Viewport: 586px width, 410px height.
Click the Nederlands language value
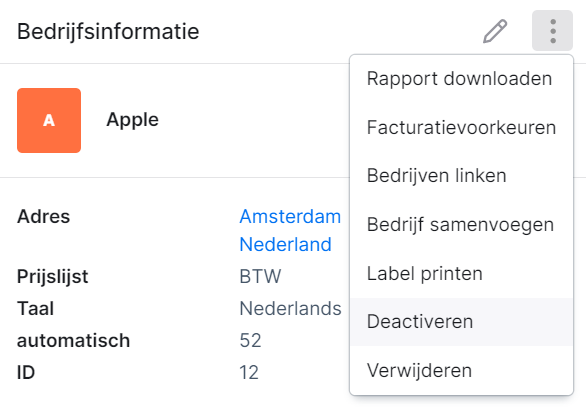(290, 309)
